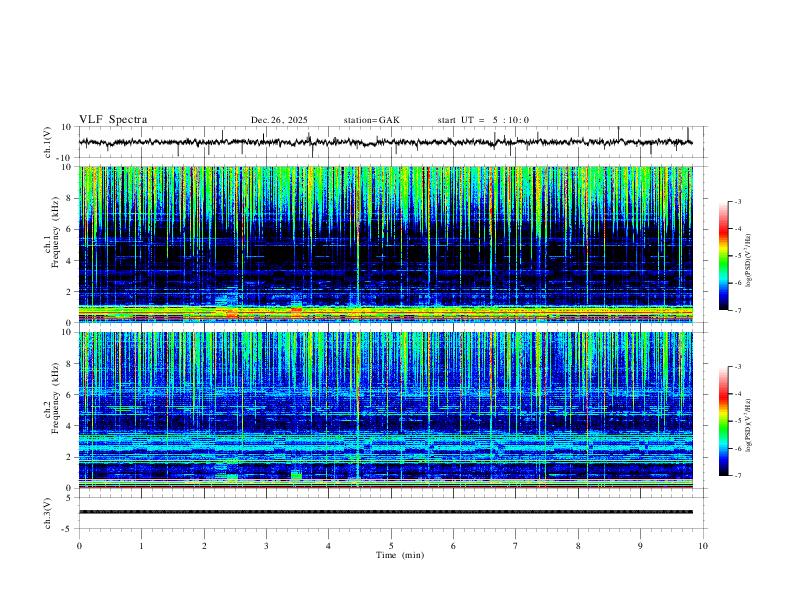Click the ch.1 spectrogram panel
Screen dimensions: 792x612
385,244
